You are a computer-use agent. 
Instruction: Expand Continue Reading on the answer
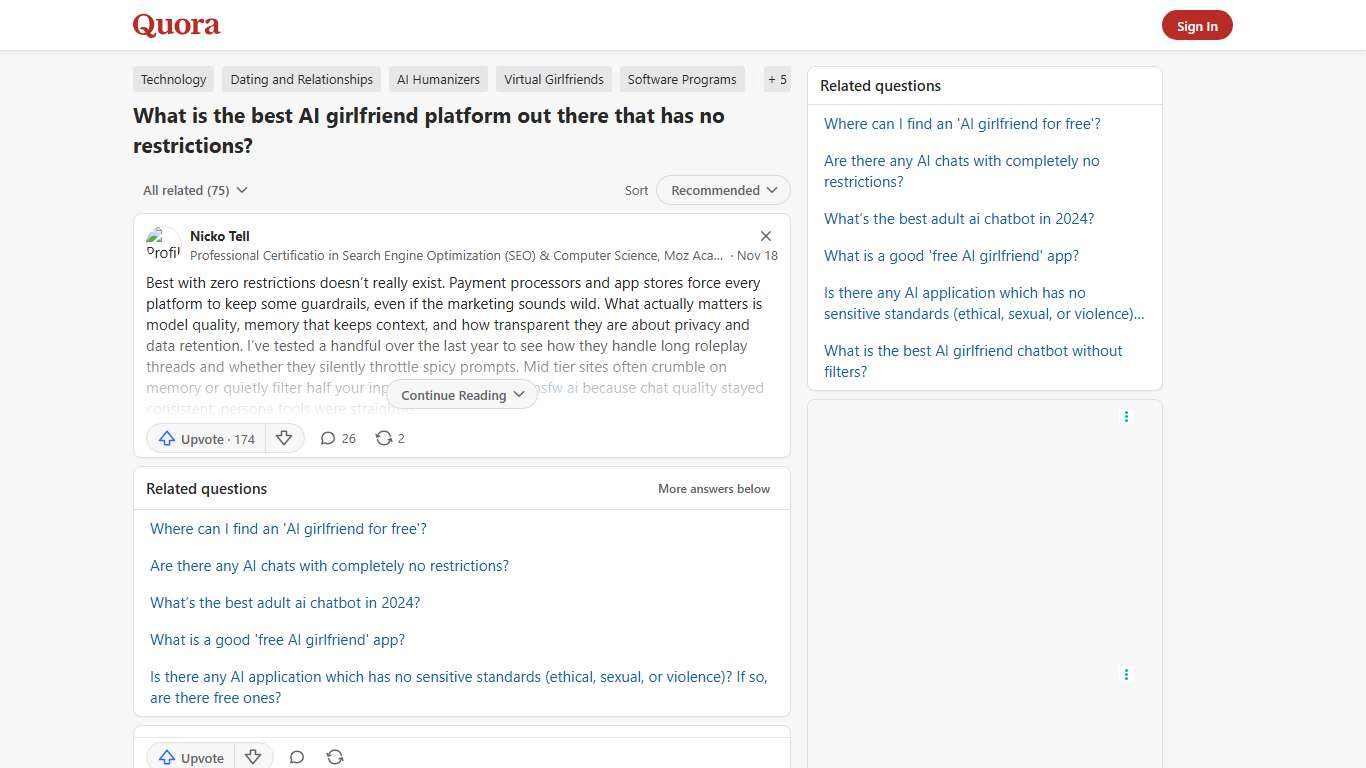(x=461, y=394)
